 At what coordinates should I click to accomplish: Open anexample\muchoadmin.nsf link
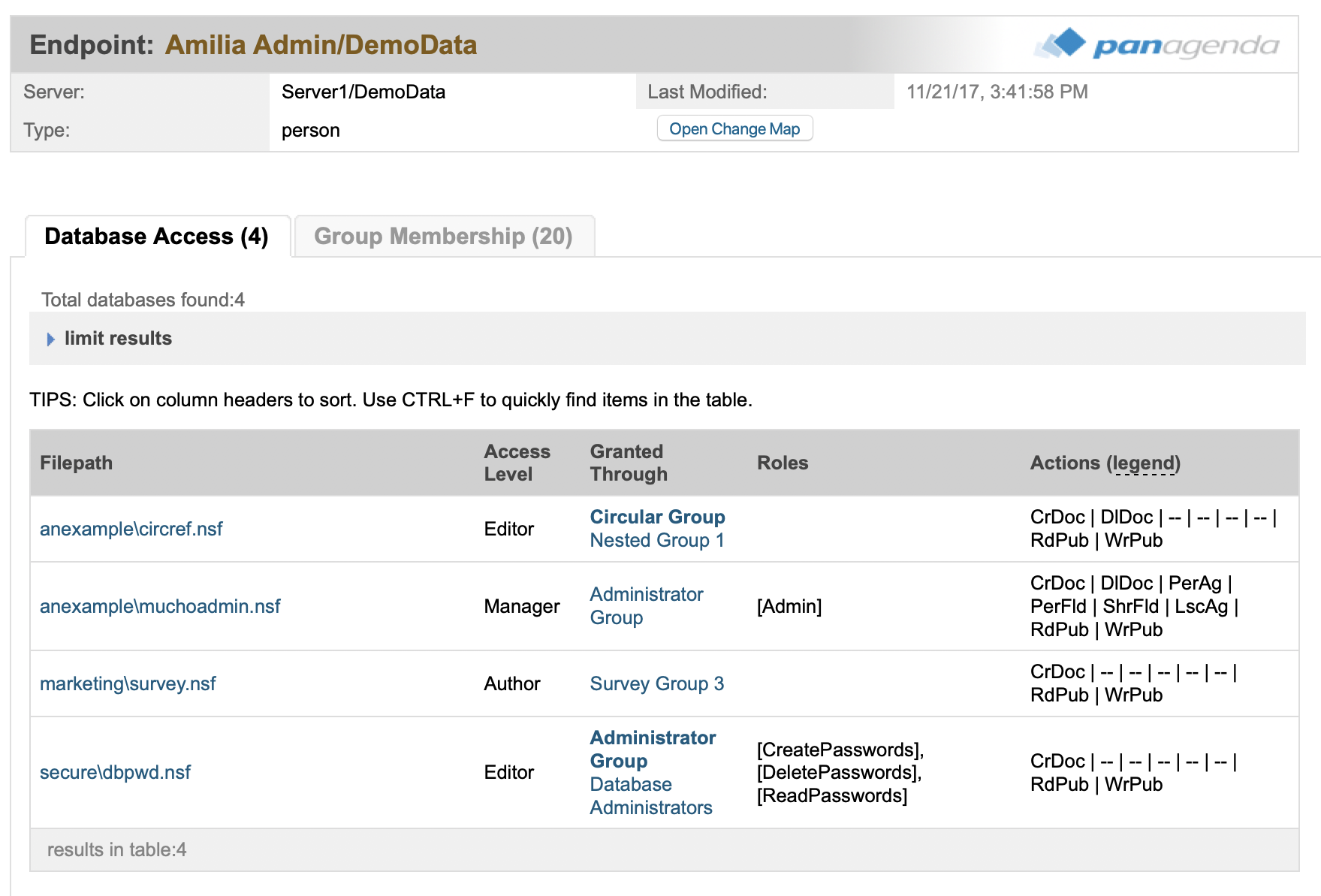coord(160,606)
